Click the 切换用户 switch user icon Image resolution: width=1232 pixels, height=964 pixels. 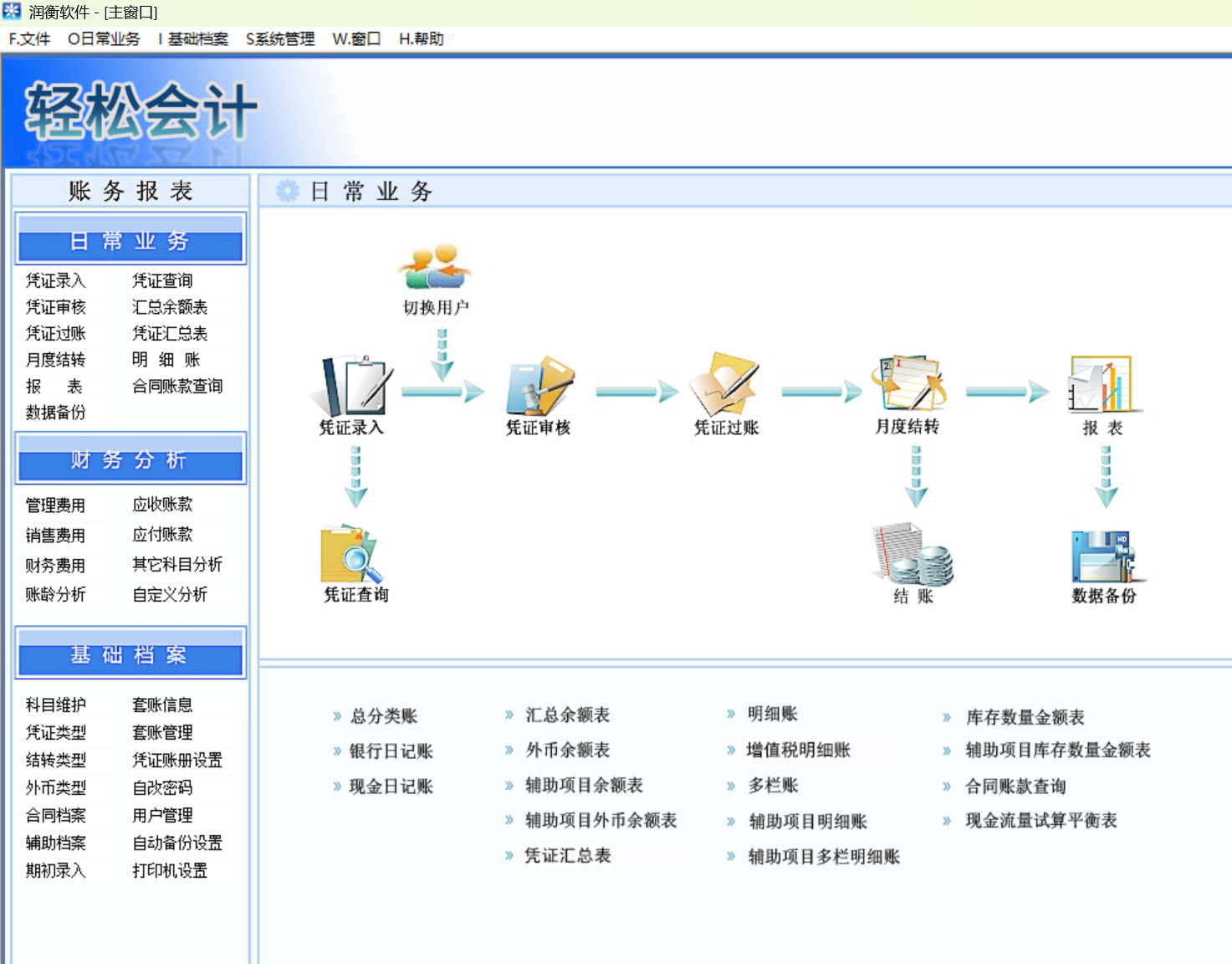(435, 268)
